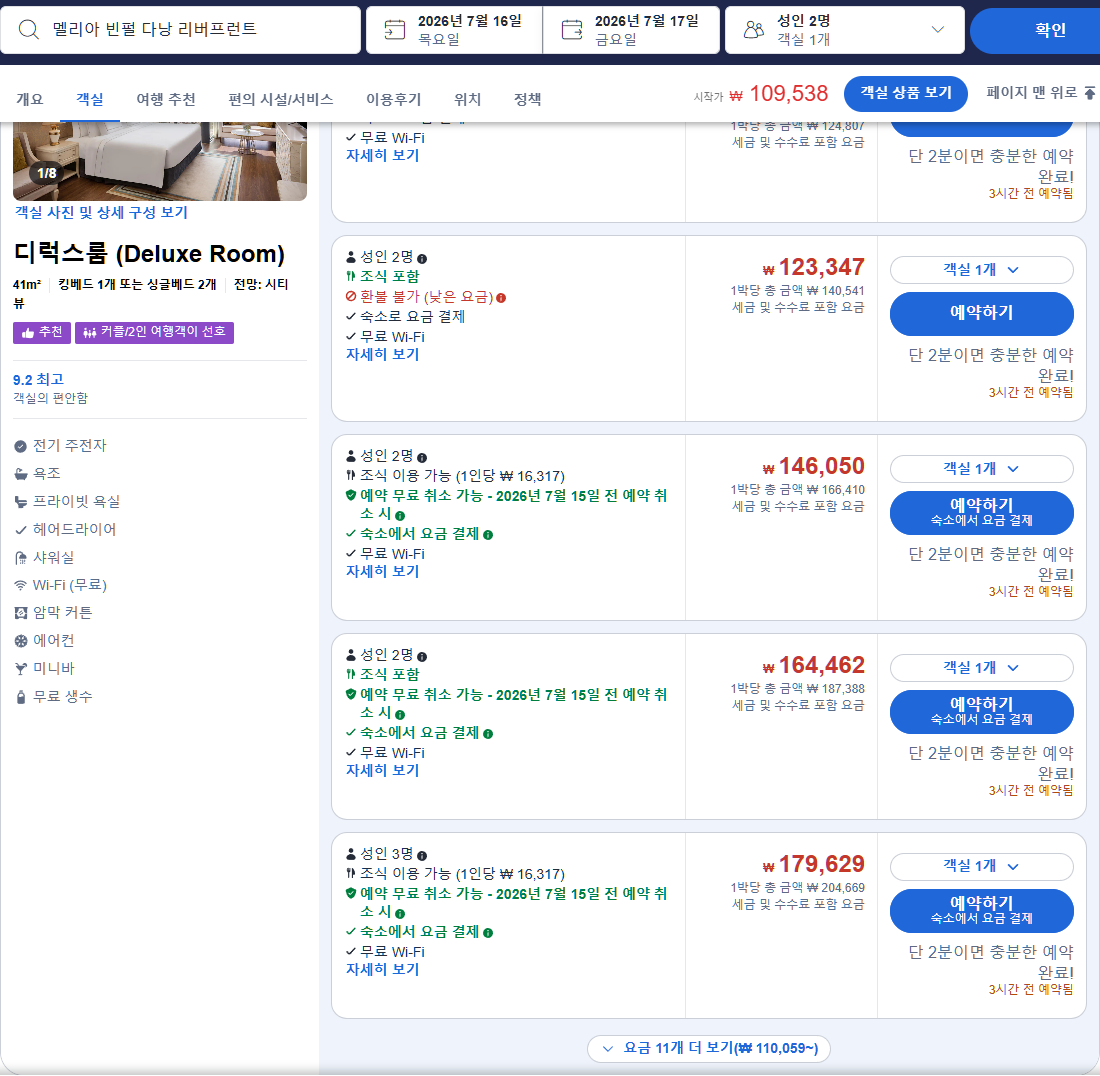Open the guests and rooms dropdown

tap(845, 29)
